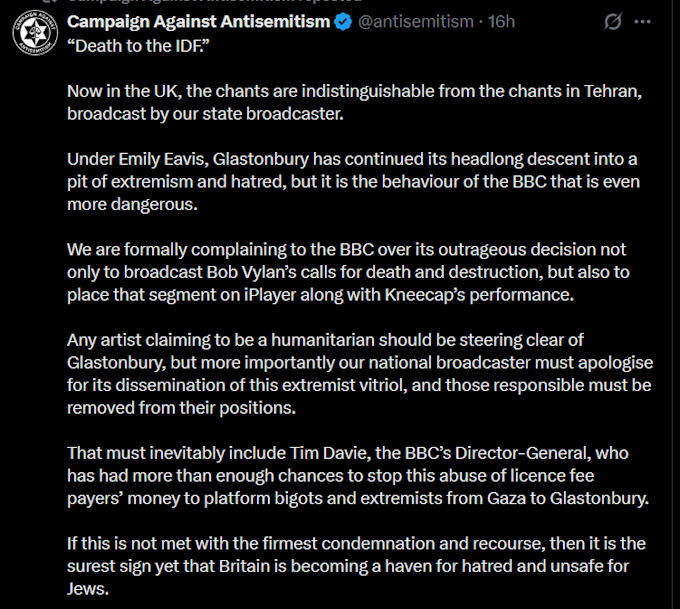680x609 pixels.
Task: Click the word "Tehran" in the second paragraph
Action: click(613, 92)
